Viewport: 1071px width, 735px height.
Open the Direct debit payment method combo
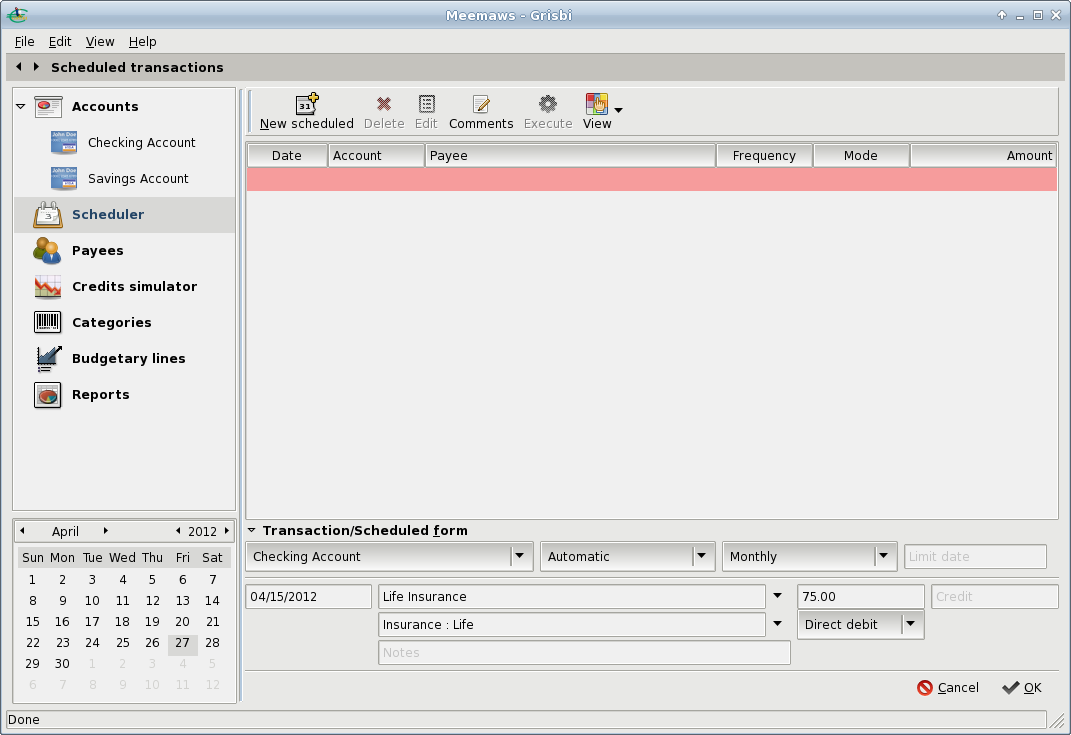(861, 624)
